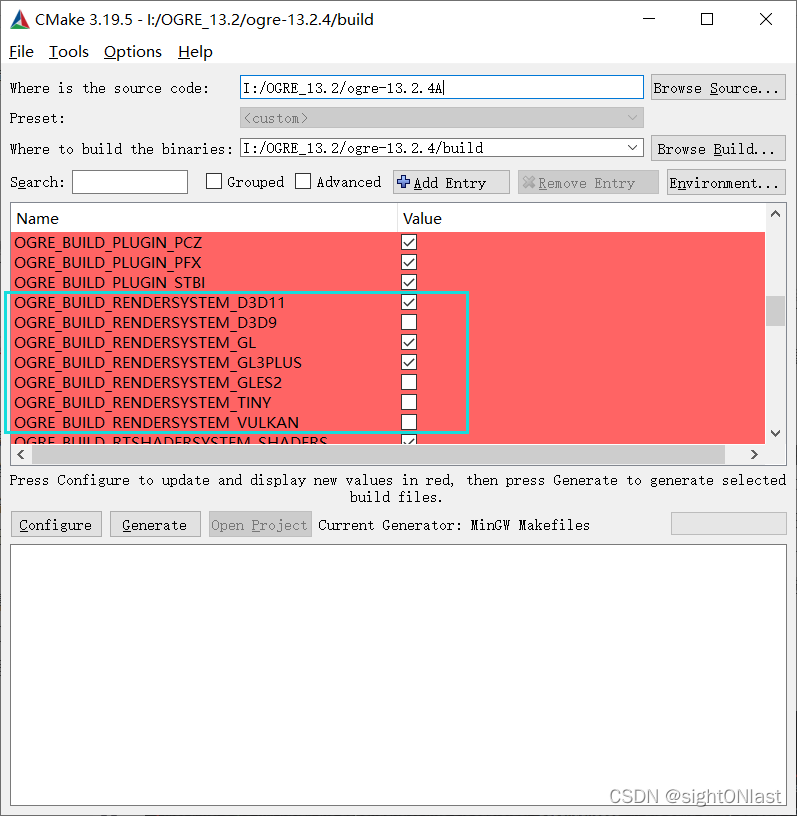Click the Configure button
797x816 pixels.
tap(56, 525)
